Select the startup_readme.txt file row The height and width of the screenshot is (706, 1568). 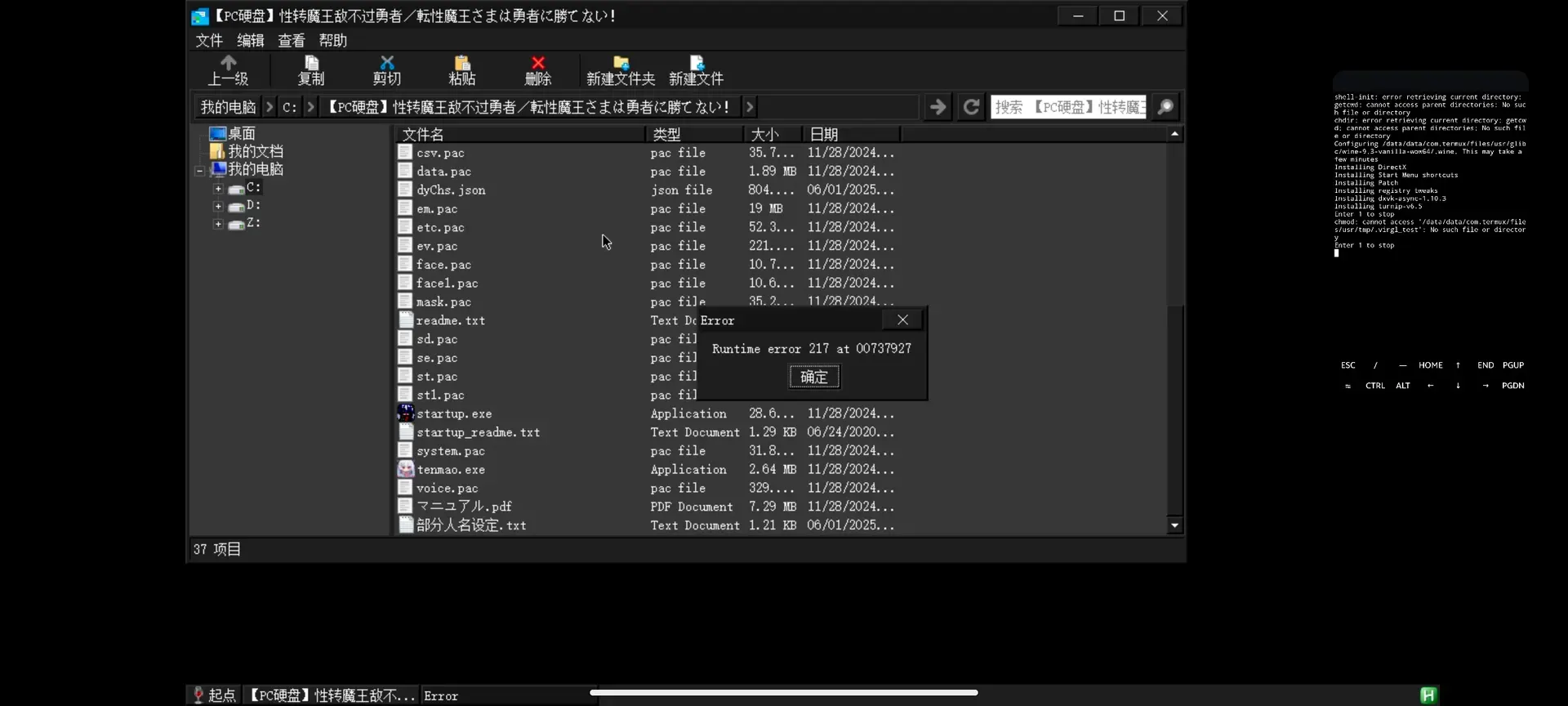click(x=646, y=431)
